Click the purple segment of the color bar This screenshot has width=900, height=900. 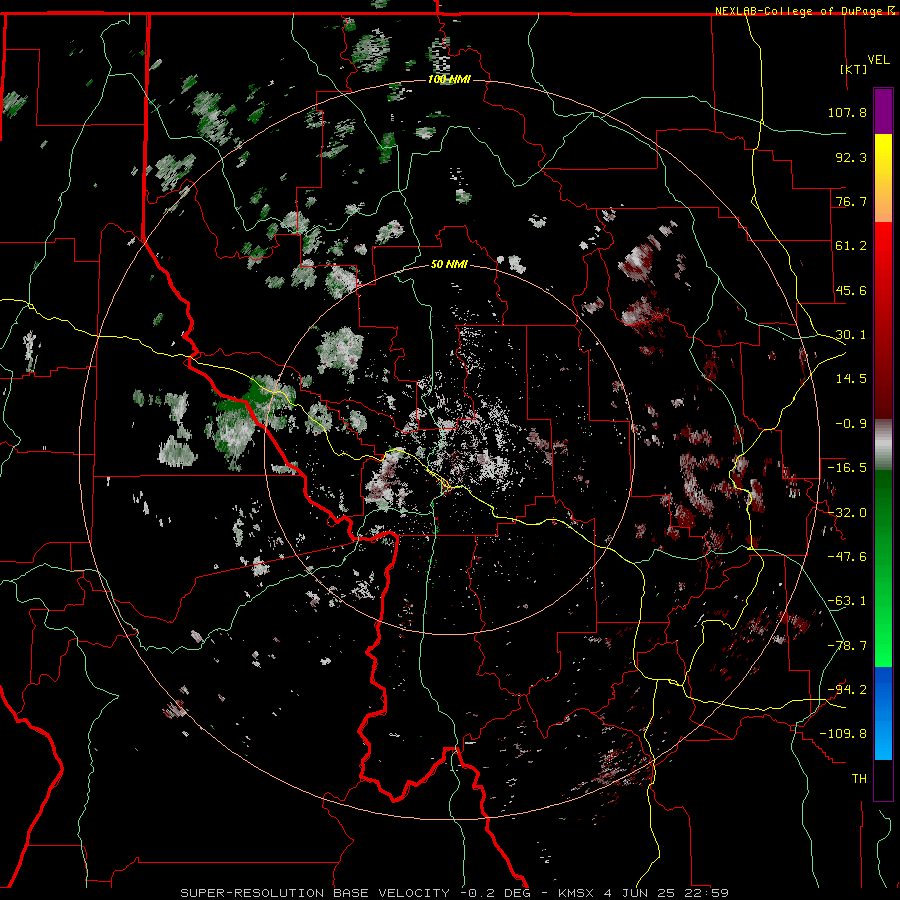[883, 111]
